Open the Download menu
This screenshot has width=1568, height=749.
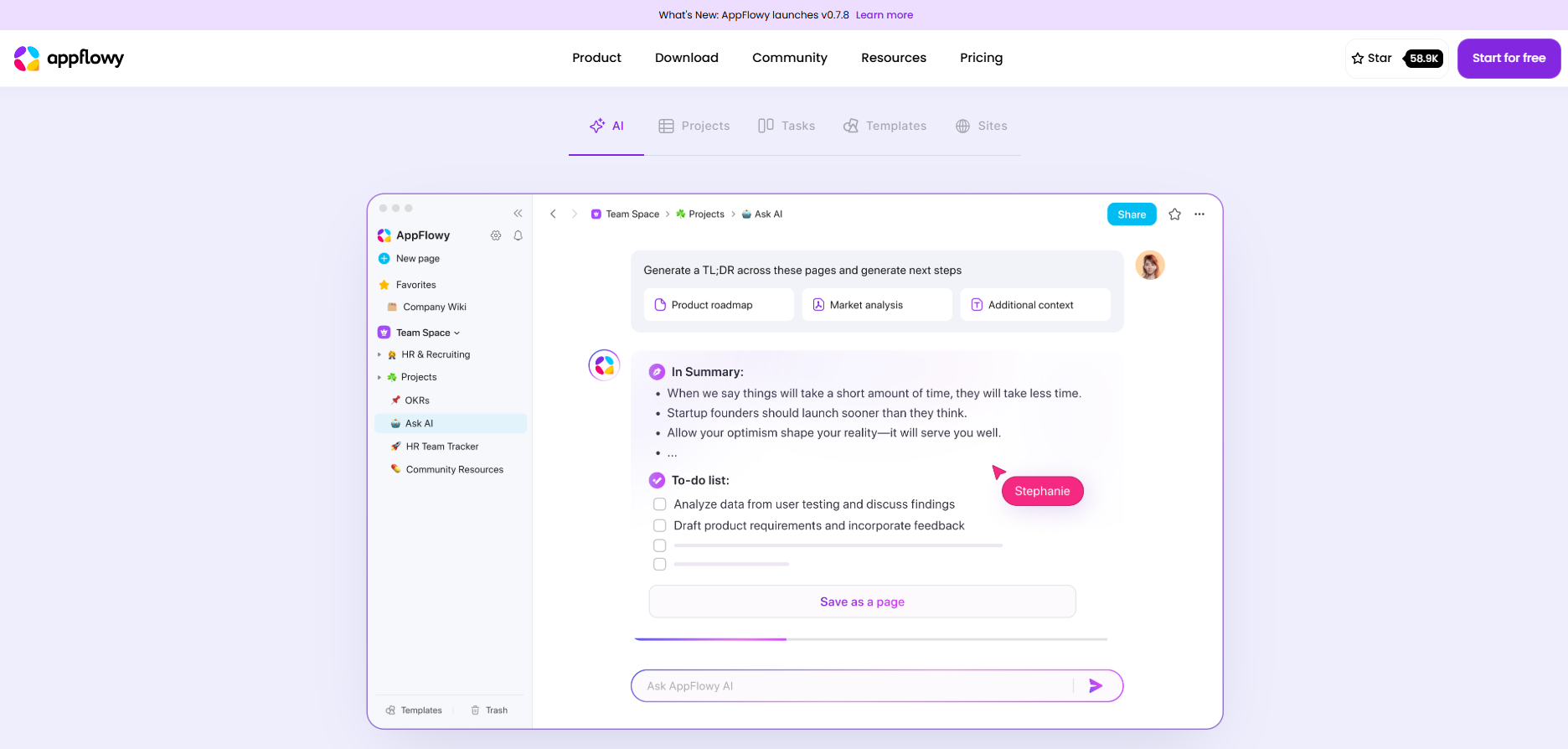point(687,58)
